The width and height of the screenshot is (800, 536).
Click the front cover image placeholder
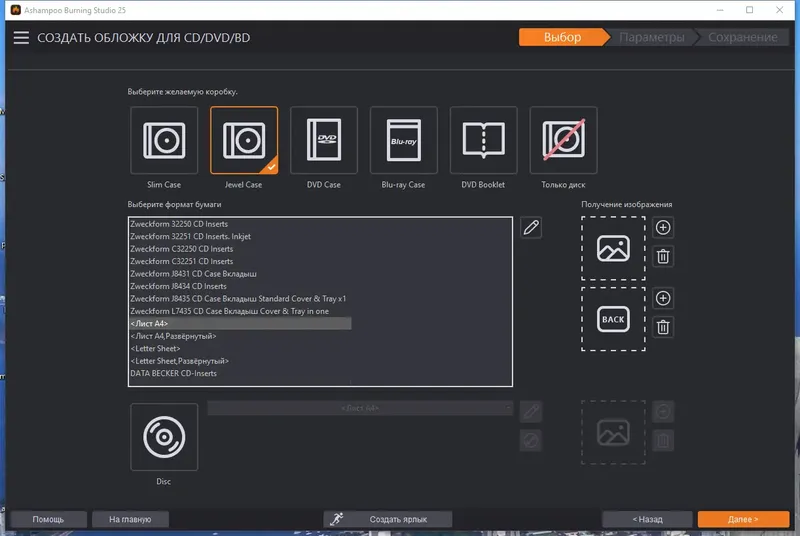coord(613,248)
